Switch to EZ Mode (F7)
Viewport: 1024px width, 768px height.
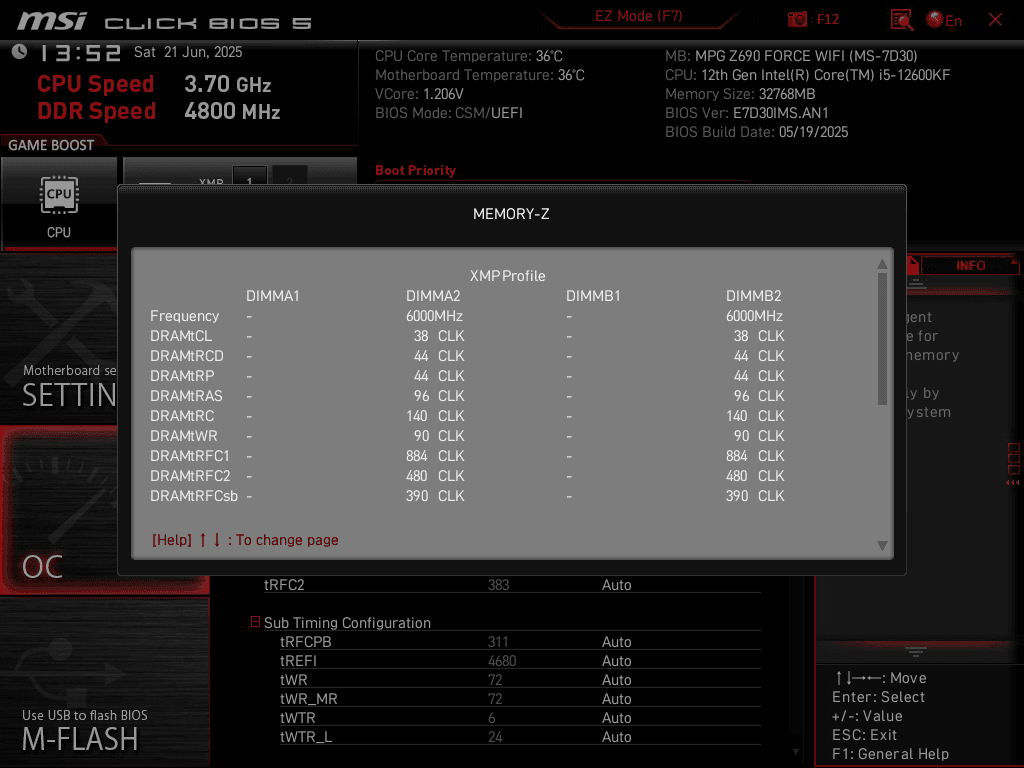(x=638, y=16)
